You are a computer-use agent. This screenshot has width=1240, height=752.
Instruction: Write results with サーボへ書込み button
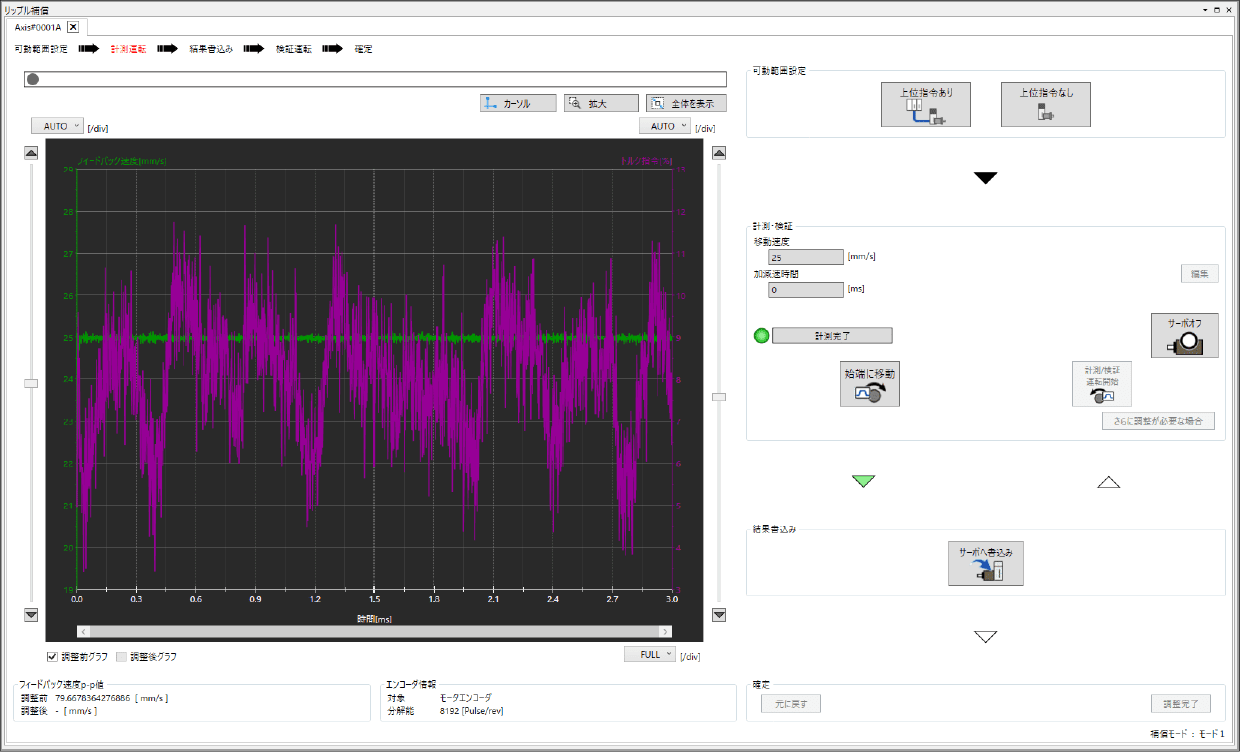click(x=985, y=563)
